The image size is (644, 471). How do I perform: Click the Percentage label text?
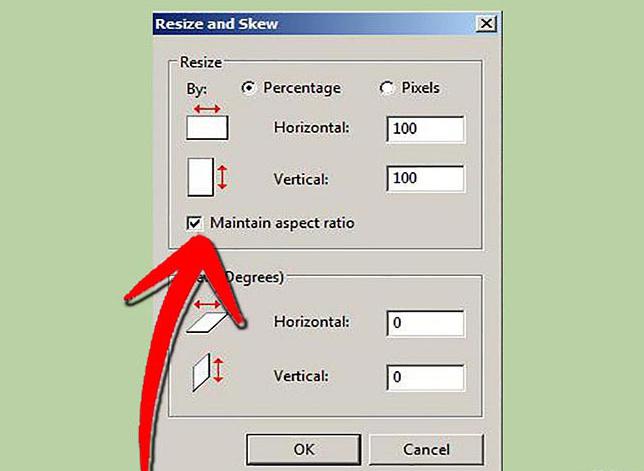click(x=302, y=88)
